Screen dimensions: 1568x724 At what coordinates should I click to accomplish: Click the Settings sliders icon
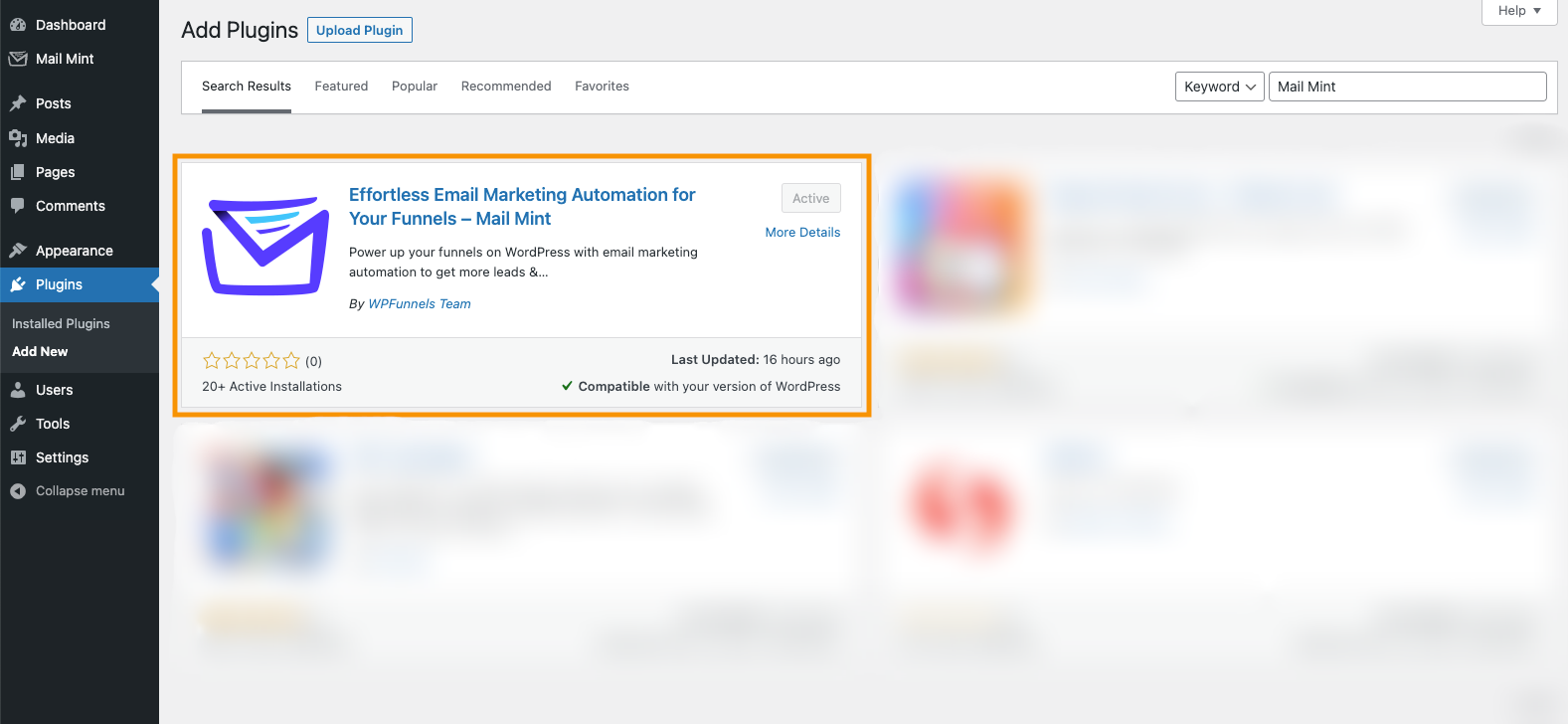tap(18, 457)
